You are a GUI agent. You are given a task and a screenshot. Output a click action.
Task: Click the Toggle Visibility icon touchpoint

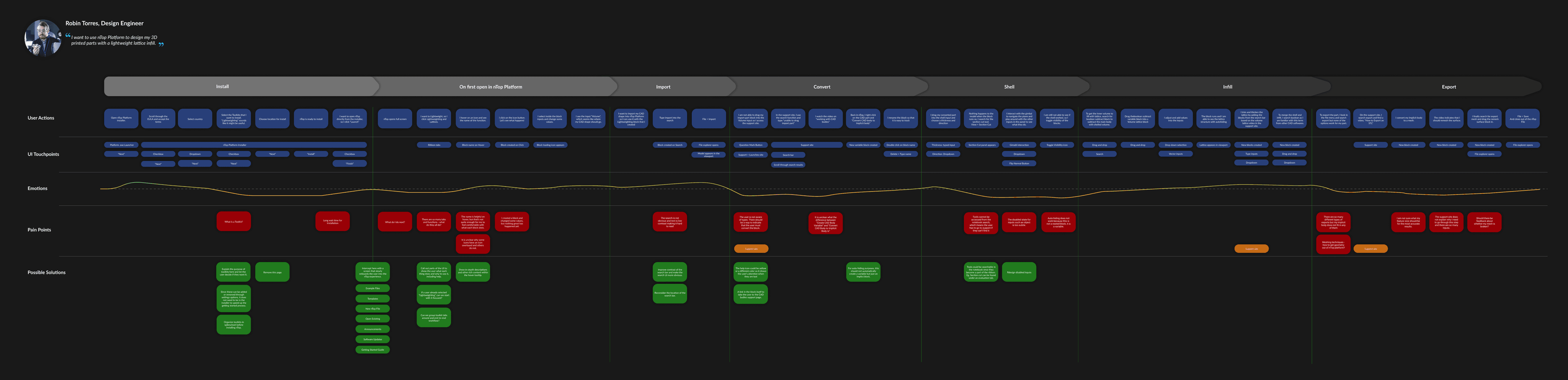pos(1057,145)
